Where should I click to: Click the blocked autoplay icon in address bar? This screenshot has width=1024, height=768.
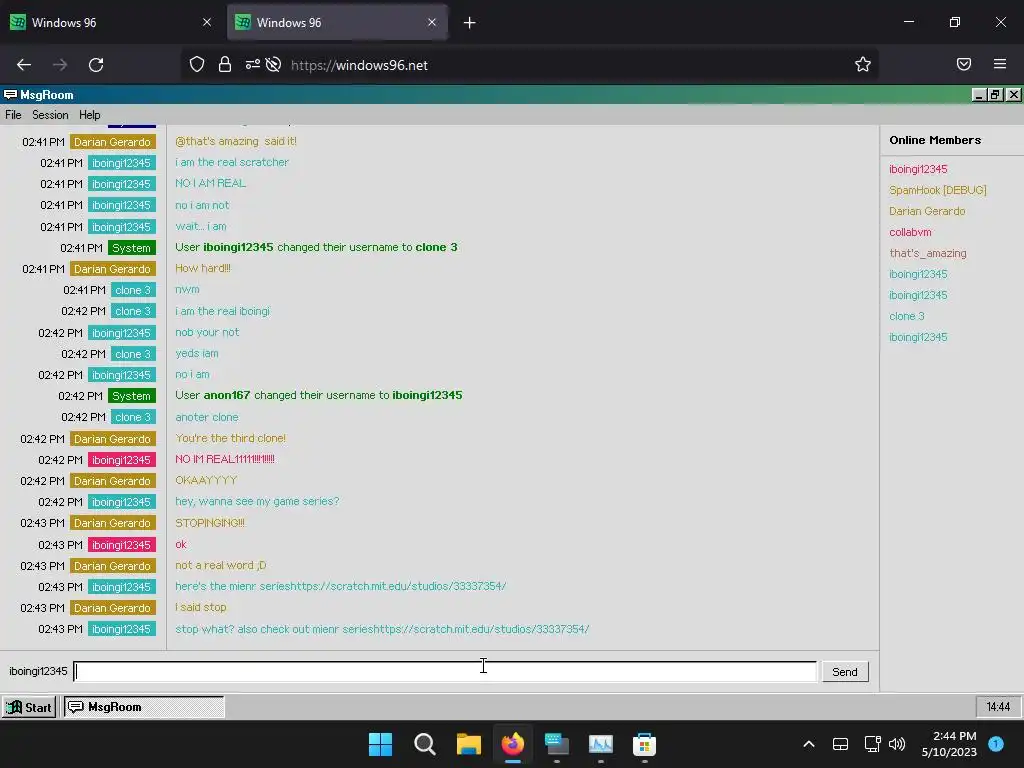coord(274,64)
